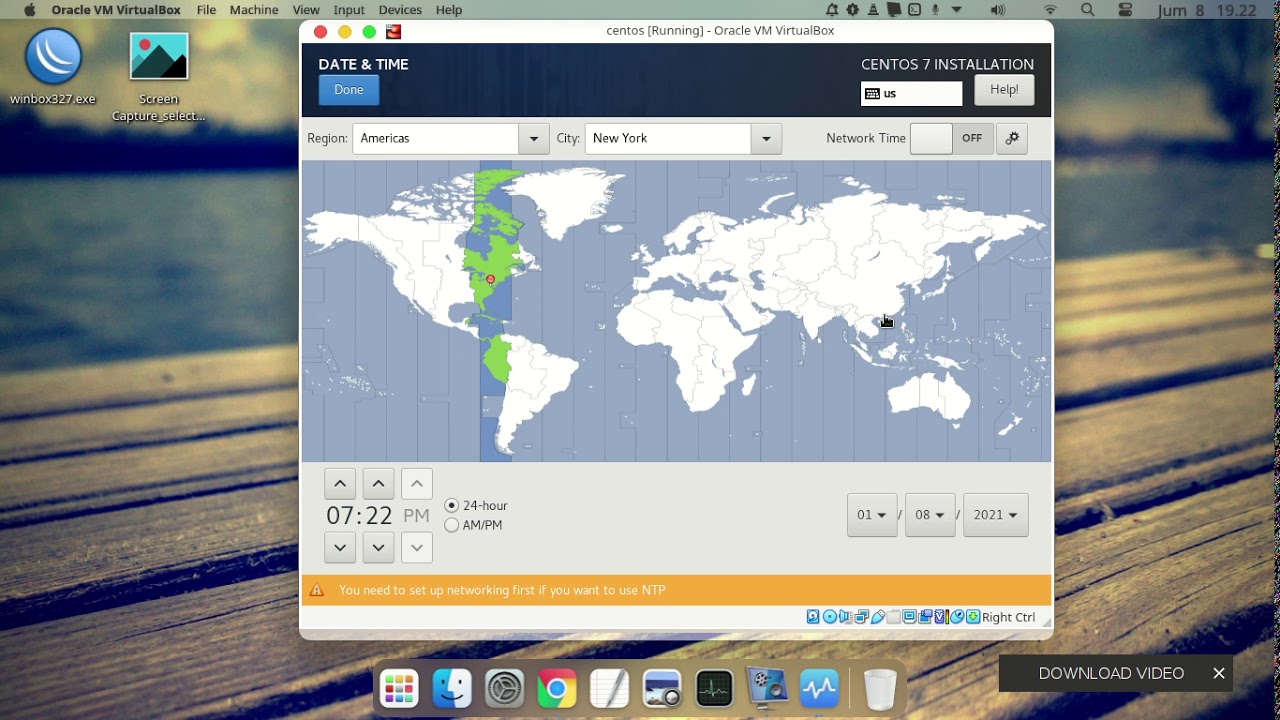Image resolution: width=1280 pixels, height=720 pixels.
Task: Click the New York marker on the map
Action: pos(490,280)
